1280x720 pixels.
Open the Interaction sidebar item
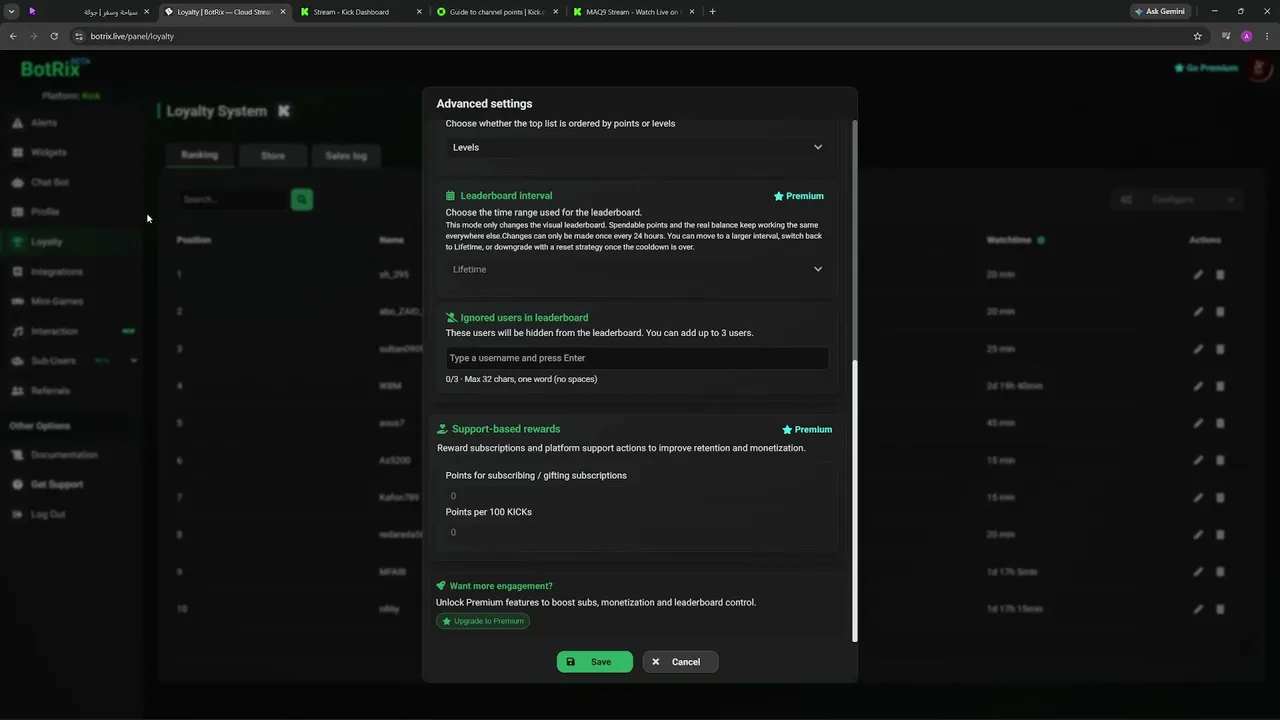coord(54,331)
